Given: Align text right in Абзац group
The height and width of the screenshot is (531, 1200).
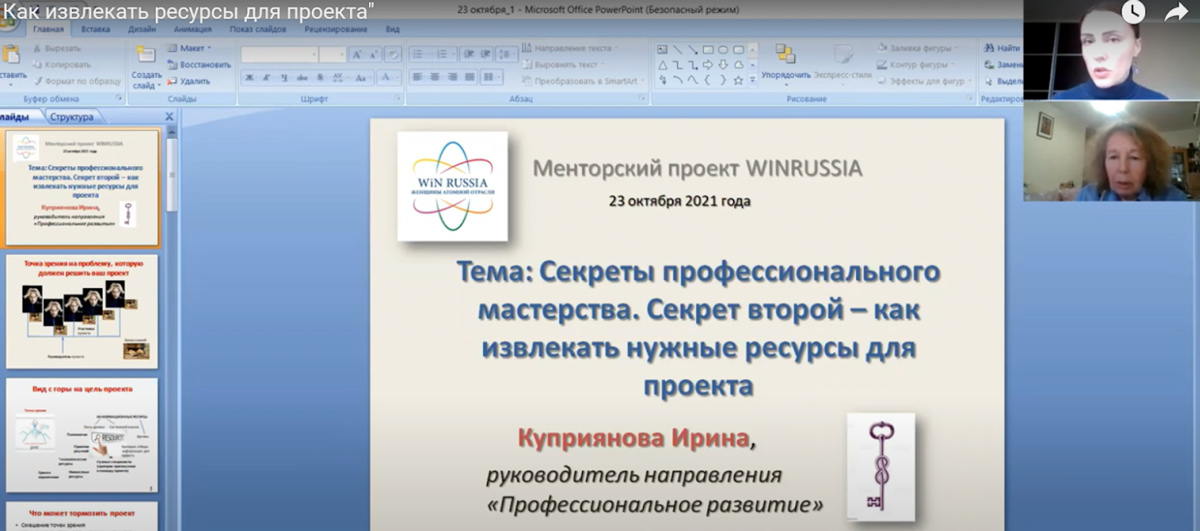Looking at the screenshot, I should (452, 77).
